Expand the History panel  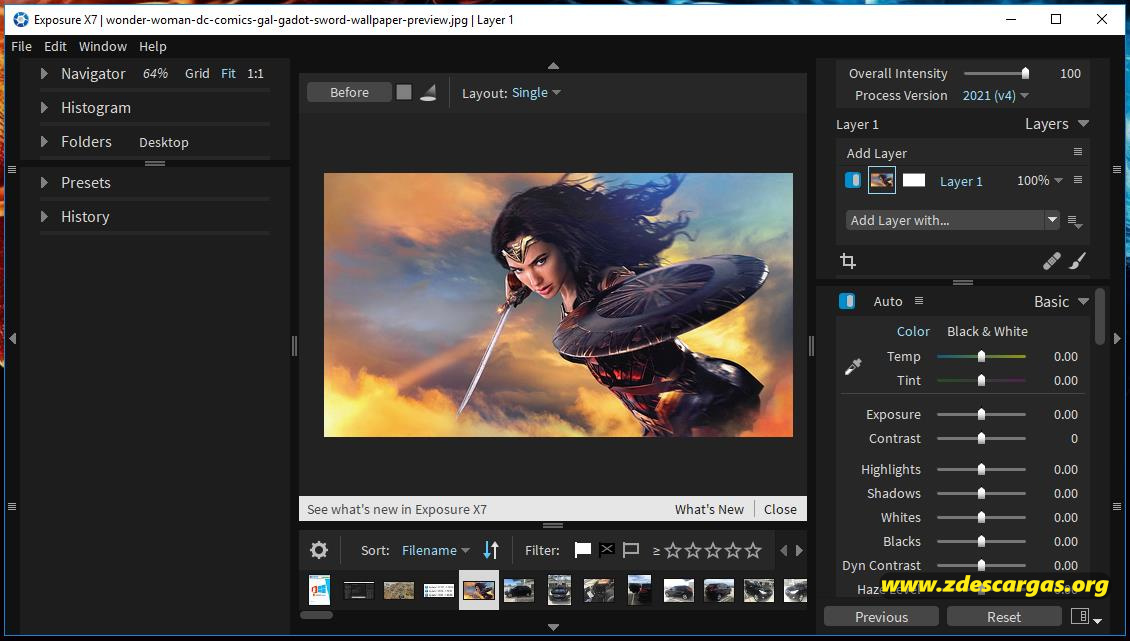click(44, 216)
